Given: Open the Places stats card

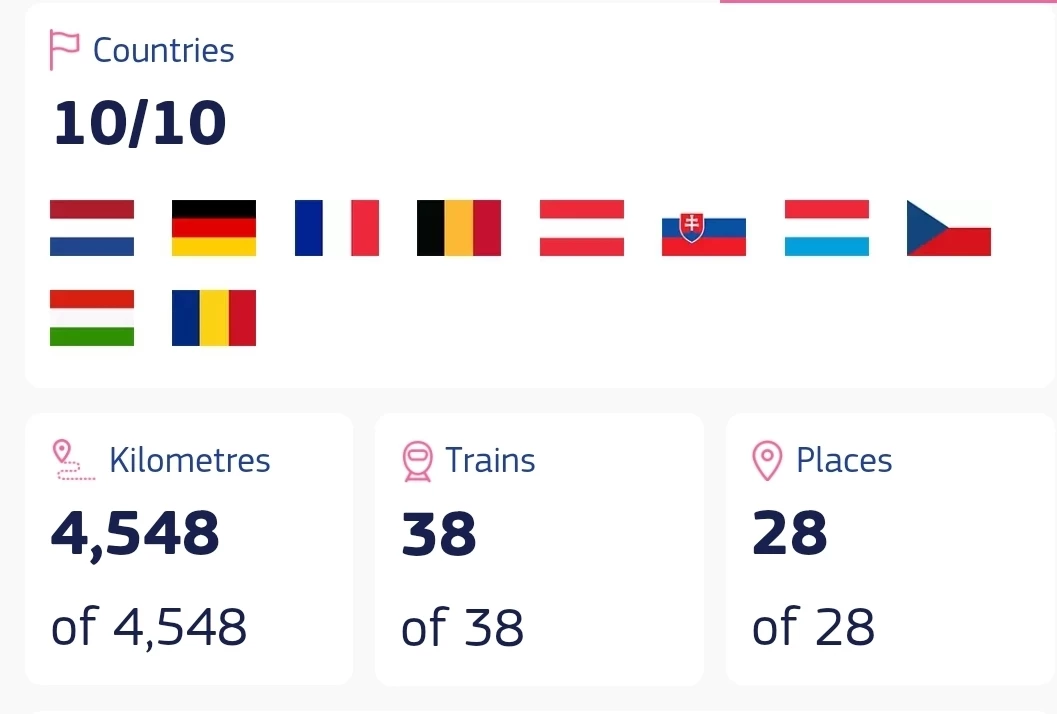Looking at the screenshot, I should (891, 549).
